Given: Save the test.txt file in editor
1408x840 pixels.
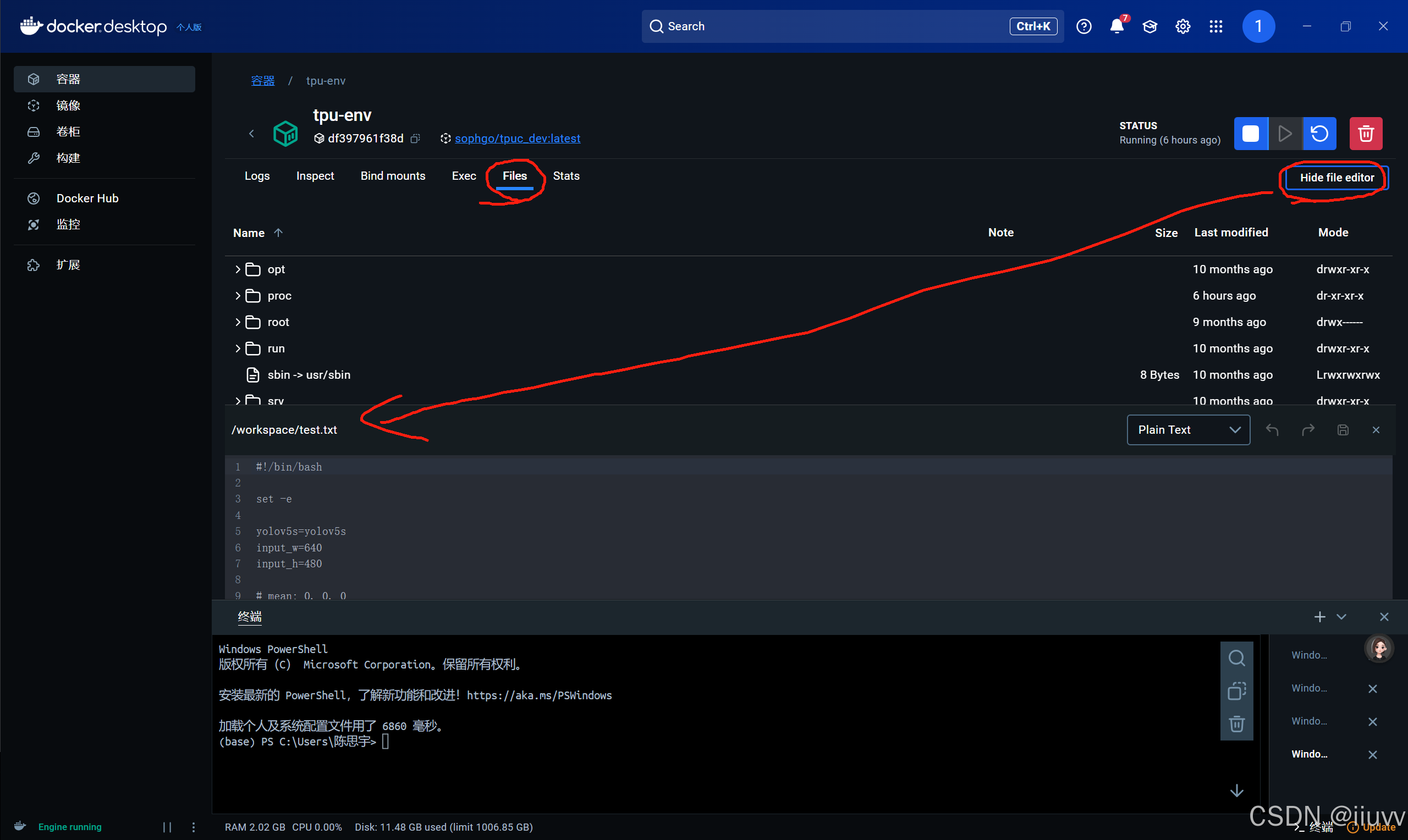Looking at the screenshot, I should [x=1343, y=430].
